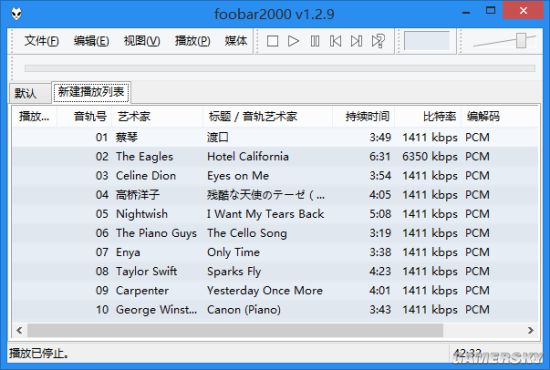Image resolution: width=550 pixels, height=370 pixels.
Task: Click the 6:31 duration cell
Action: [x=380, y=156]
